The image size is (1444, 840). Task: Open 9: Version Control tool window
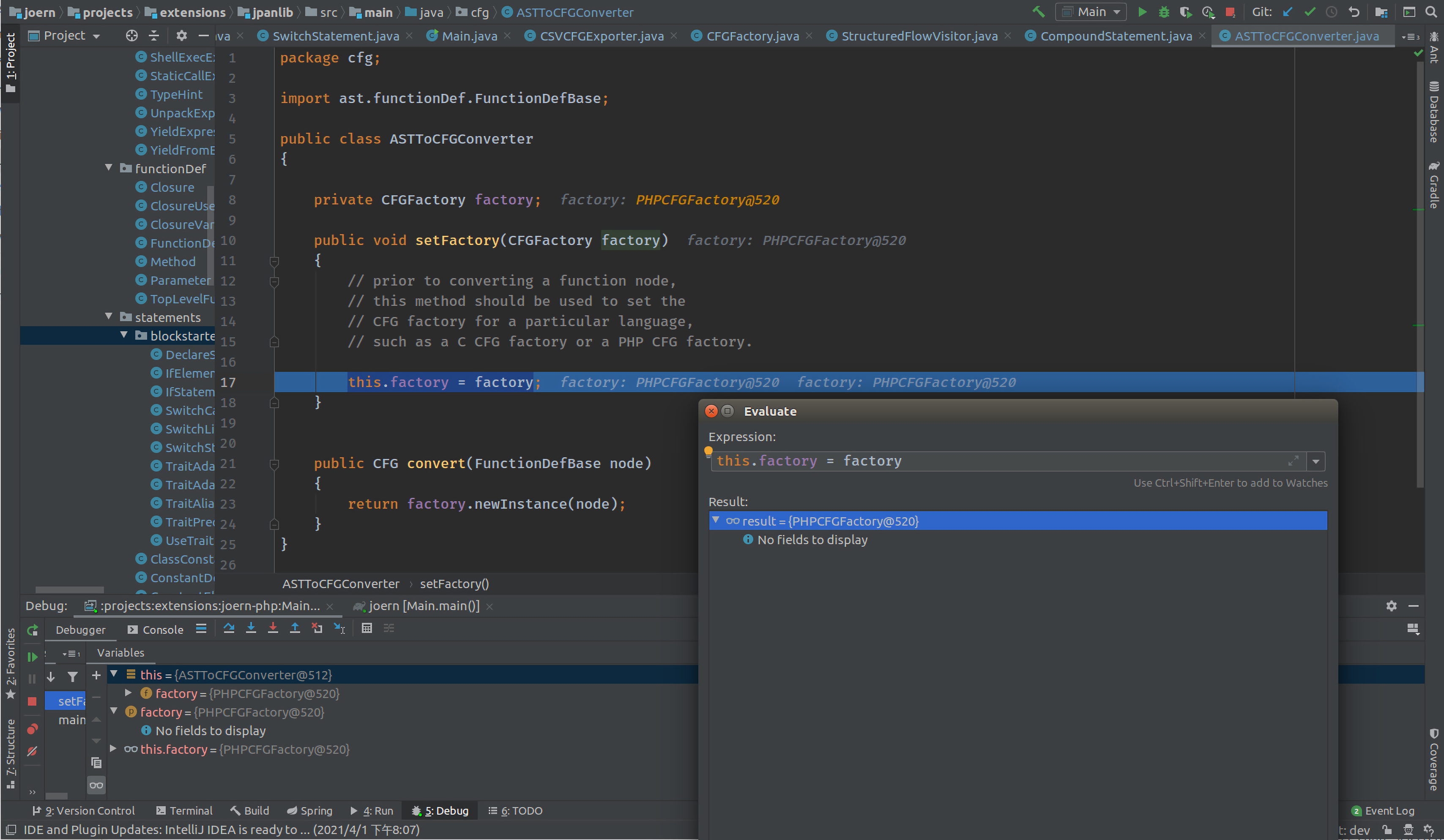[84, 811]
